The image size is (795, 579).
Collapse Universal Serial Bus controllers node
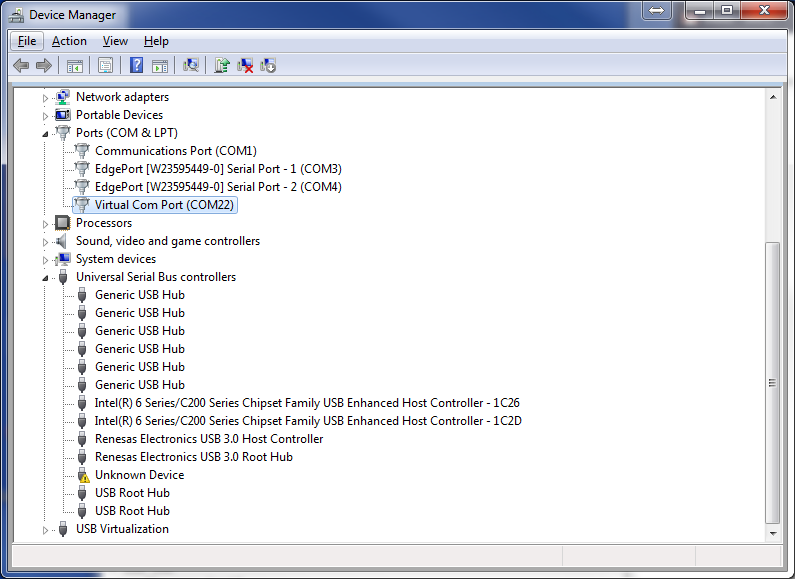[45, 278]
